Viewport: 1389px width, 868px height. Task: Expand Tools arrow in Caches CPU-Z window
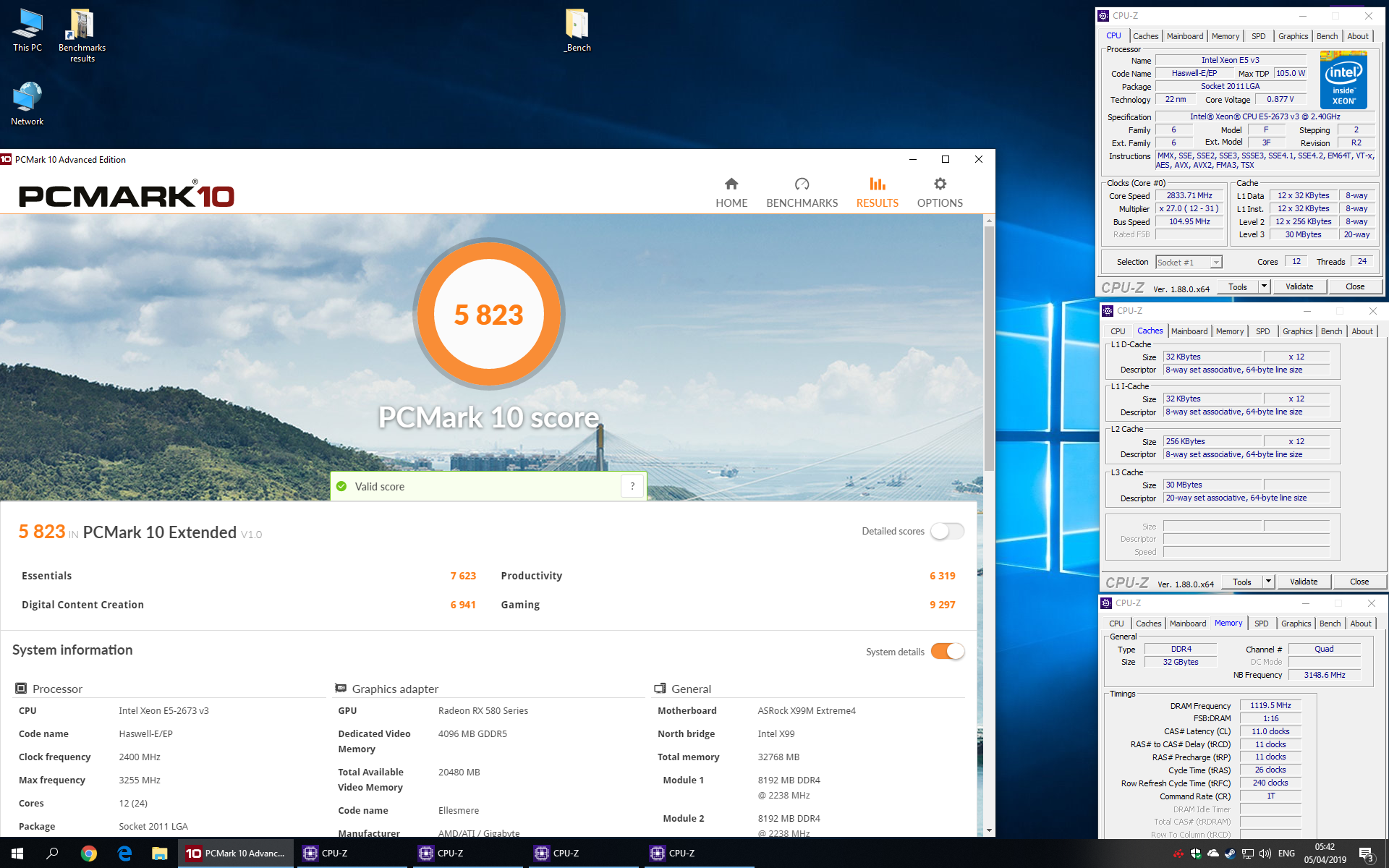[x=1268, y=582]
